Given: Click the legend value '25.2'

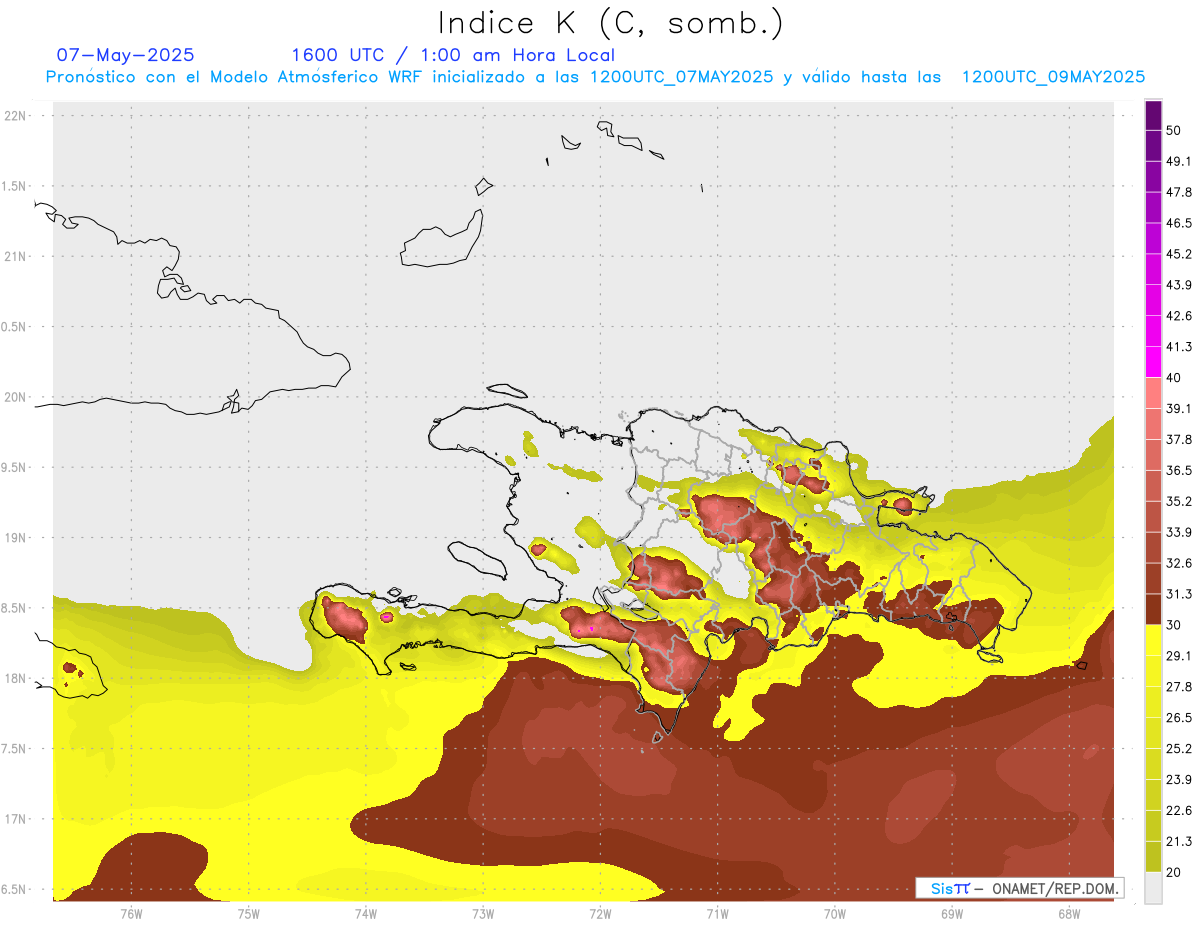Looking at the screenshot, I should (1179, 748).
